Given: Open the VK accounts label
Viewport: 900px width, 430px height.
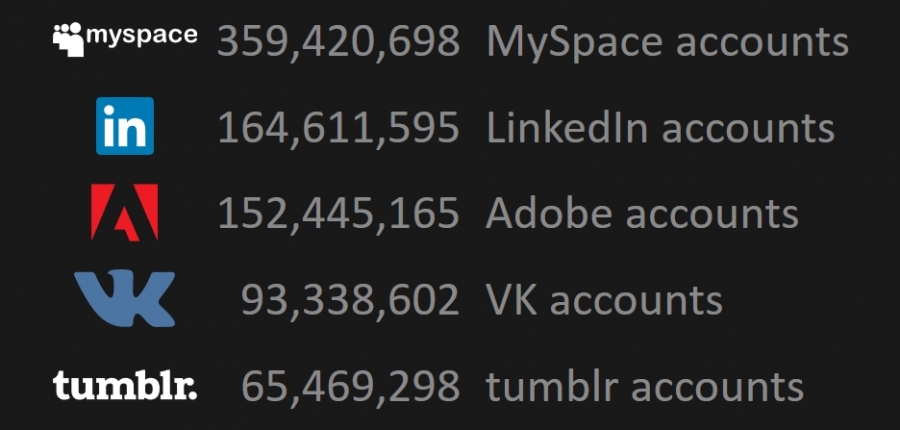Looking at the screenshot, I should pyautogui.click(x=604, y=300).
